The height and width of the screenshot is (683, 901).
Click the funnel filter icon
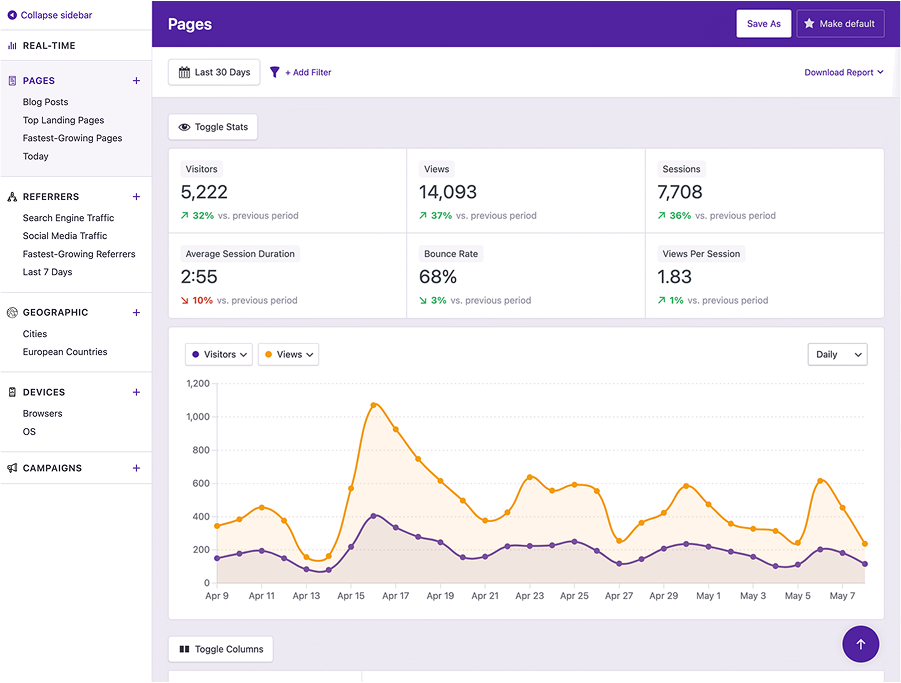[275, 72]
